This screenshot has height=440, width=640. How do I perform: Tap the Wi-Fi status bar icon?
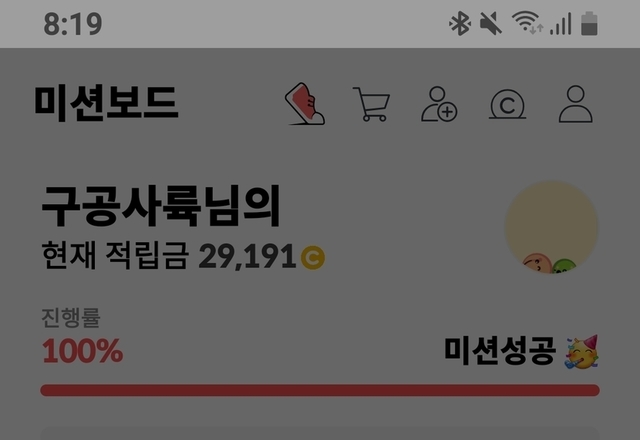[x=527, y=22]
